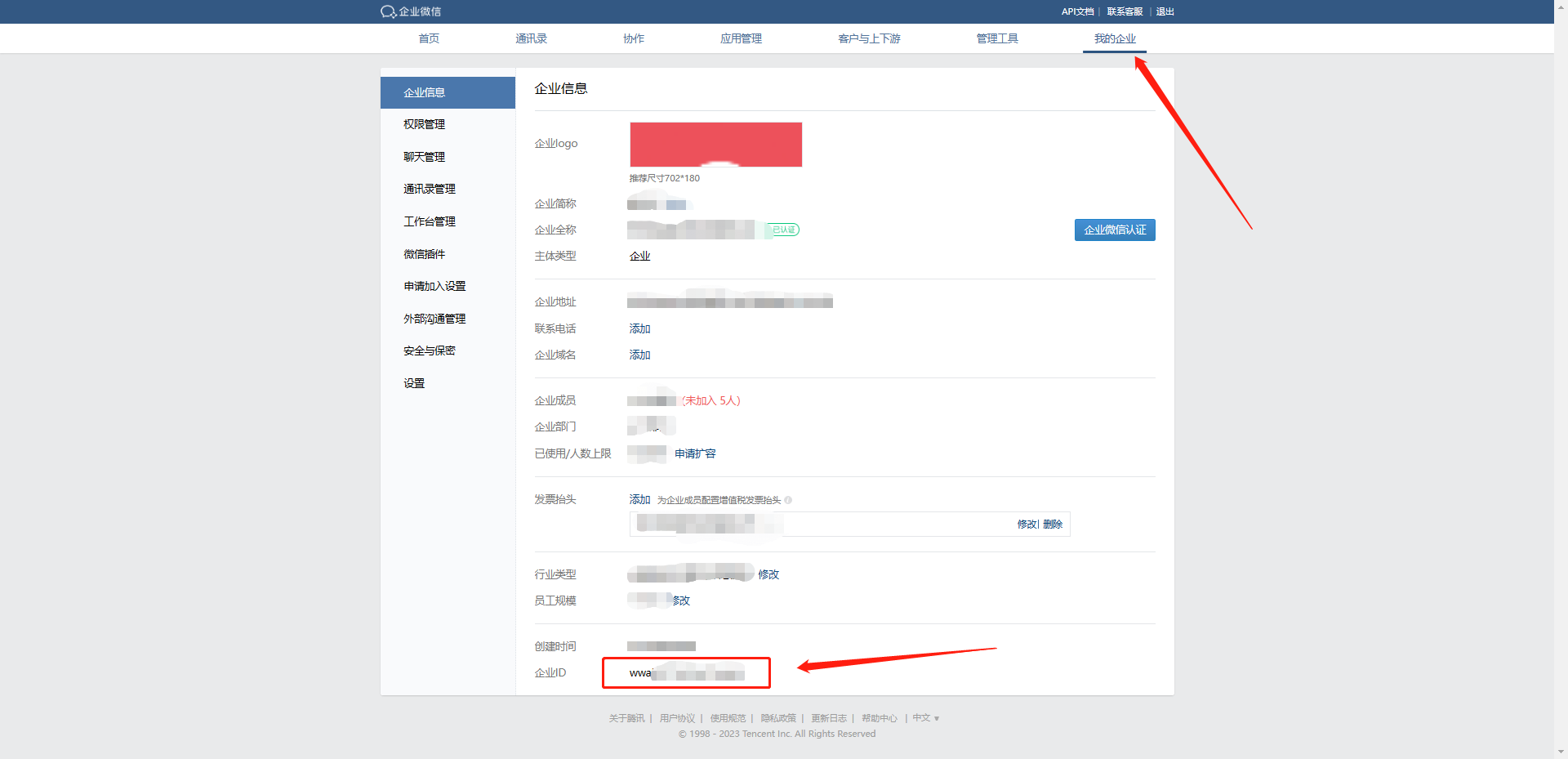The height and width of the screenshot is (759, 1568).
Task: Open the 通讯录 tab
Action: point(531,38)
